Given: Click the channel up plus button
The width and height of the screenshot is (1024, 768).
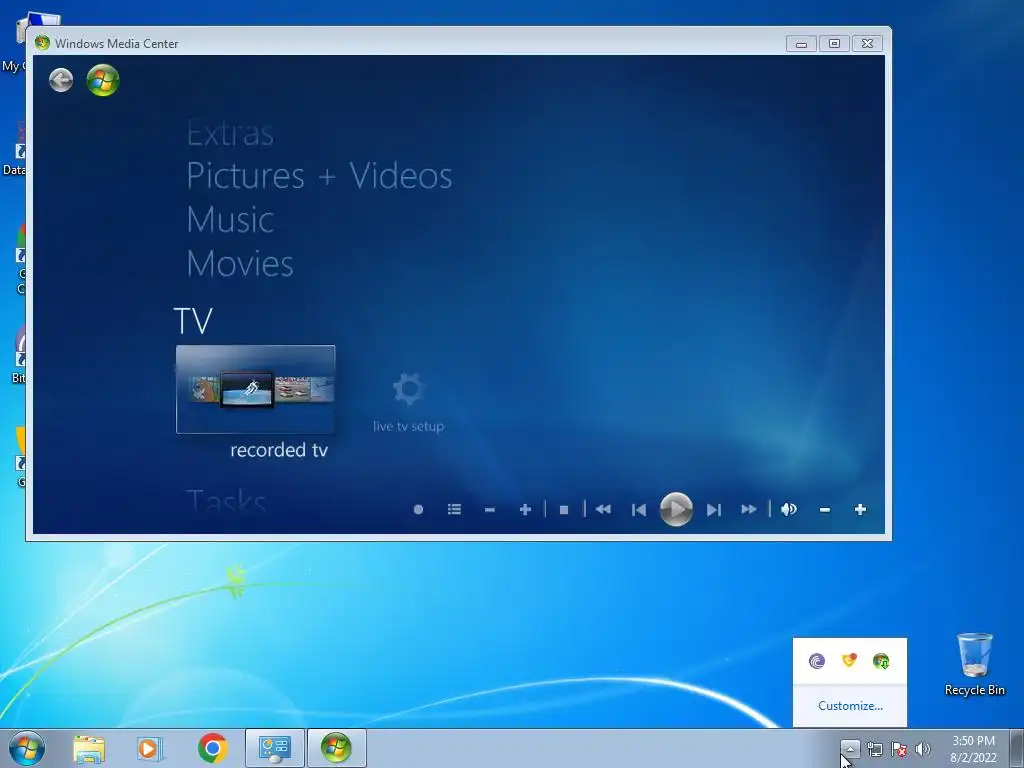Looking at the screenshot, I should [525, 509].
